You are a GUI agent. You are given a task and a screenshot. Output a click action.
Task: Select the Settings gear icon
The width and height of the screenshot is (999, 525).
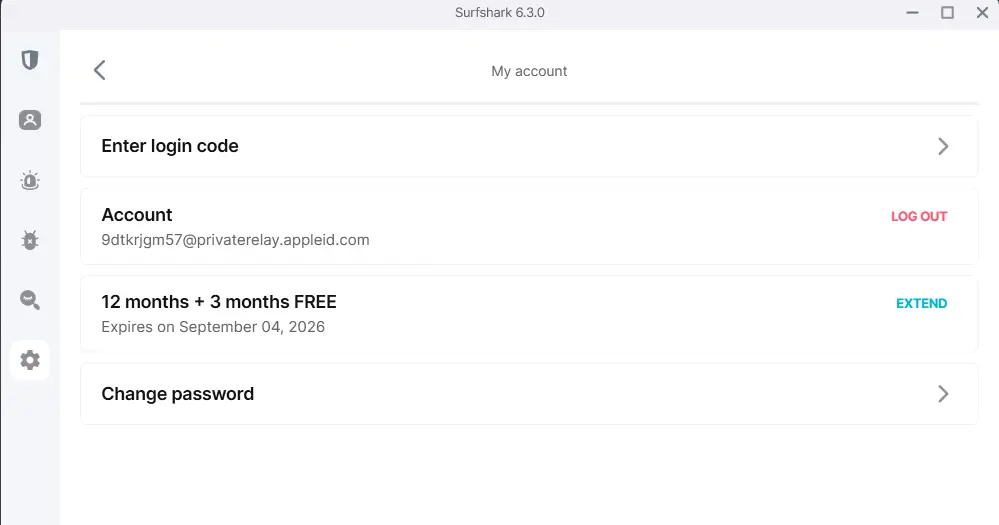[30, 360]
